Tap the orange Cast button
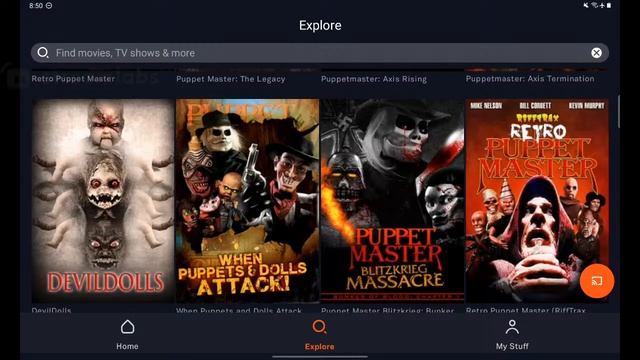The height and width of the screenshot is (360, 640). [597, 281]
